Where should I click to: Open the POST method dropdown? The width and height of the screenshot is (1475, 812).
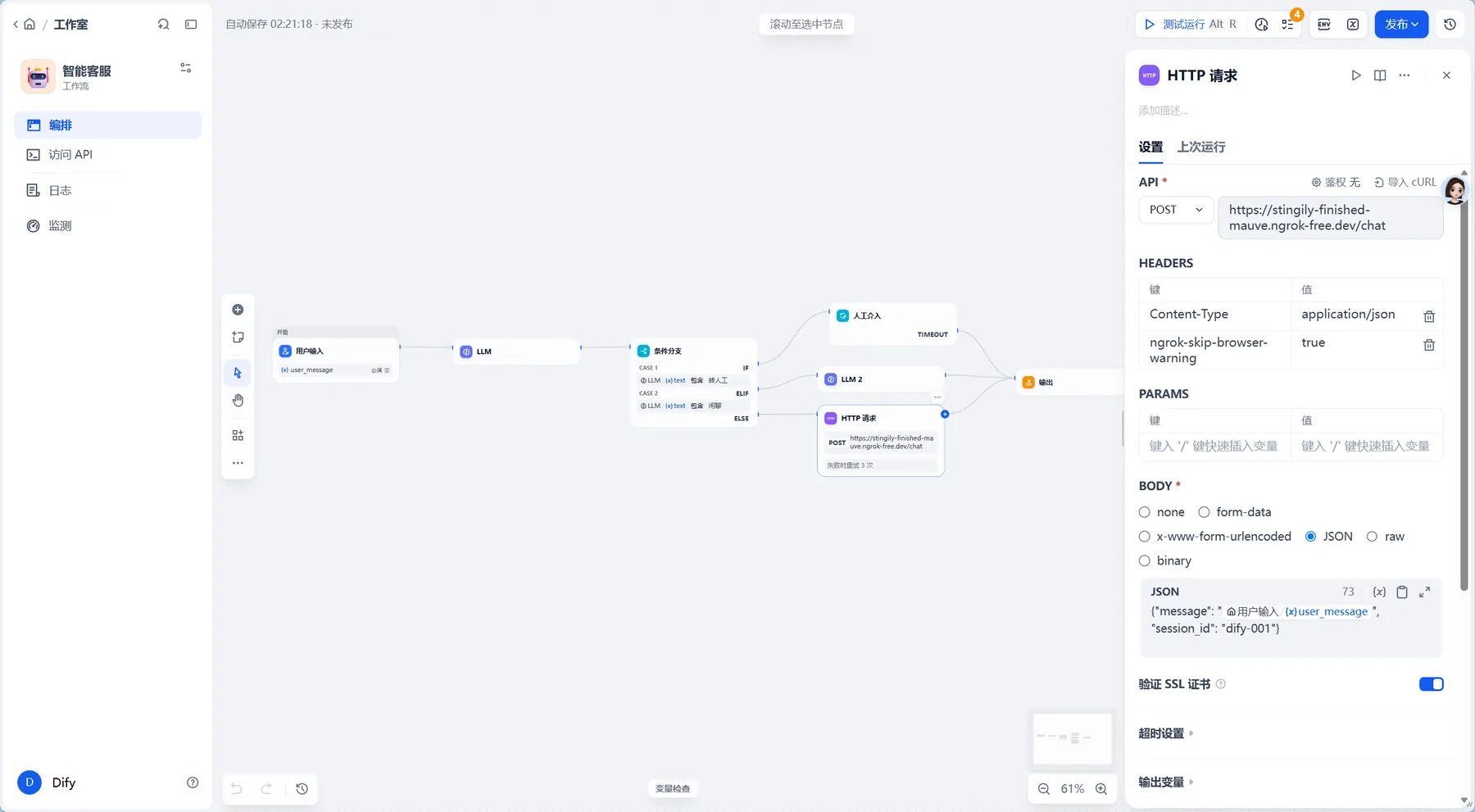coord(1176,210)
